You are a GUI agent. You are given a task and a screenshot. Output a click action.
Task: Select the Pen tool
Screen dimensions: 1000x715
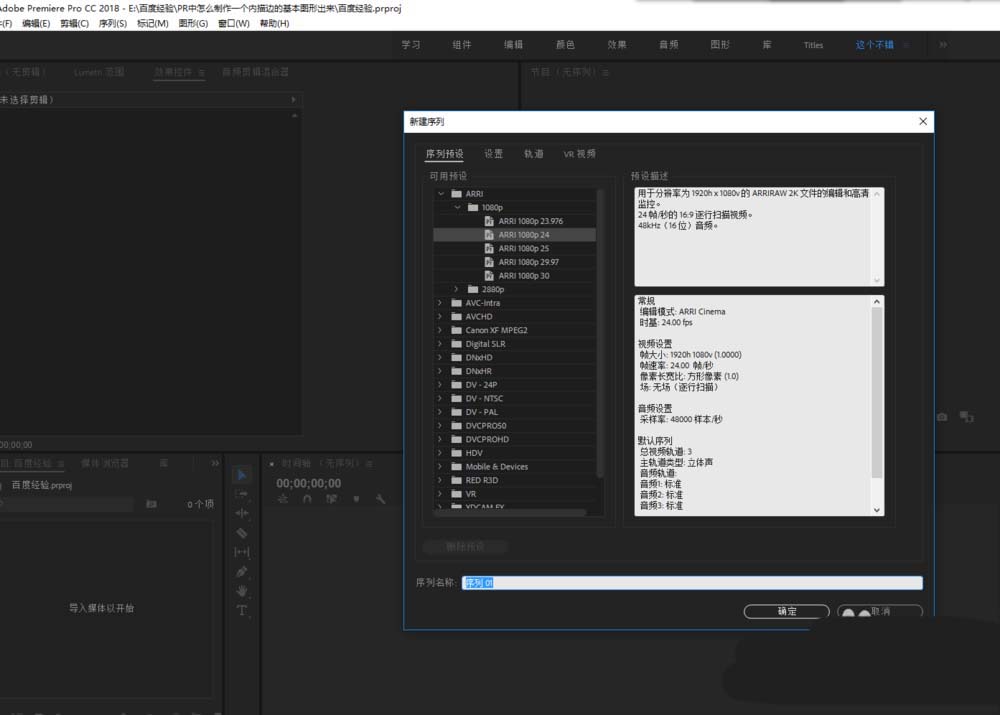(242, 571)
